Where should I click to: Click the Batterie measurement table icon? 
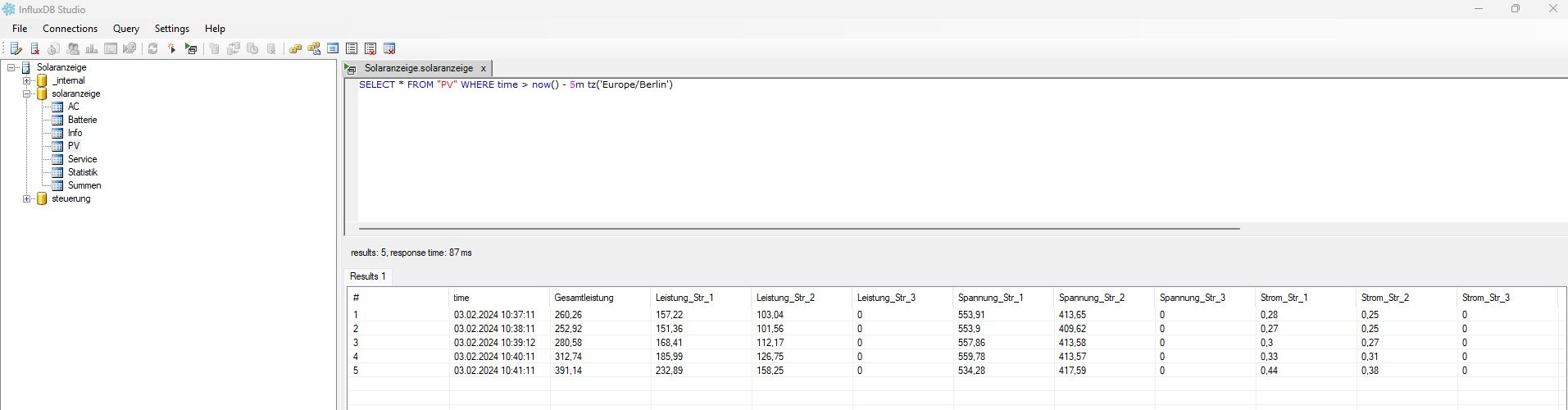57,120
